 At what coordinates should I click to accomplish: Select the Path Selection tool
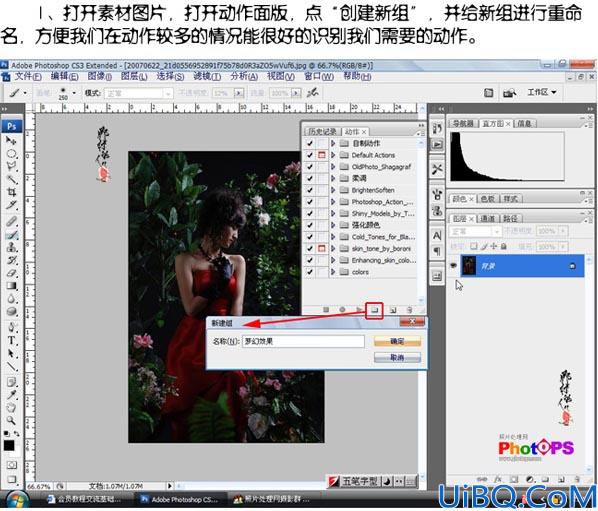(x=11, y=354)
